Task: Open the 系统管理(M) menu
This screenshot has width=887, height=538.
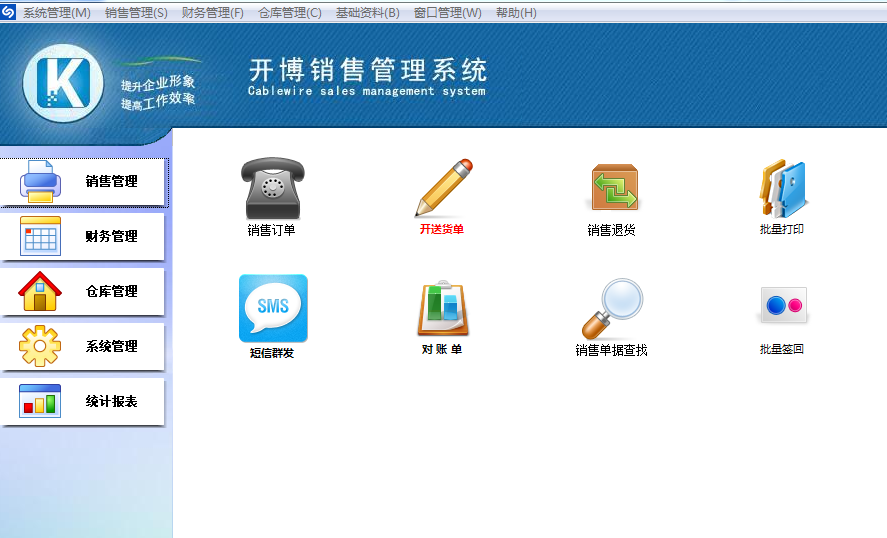Action: pos(57,12)
